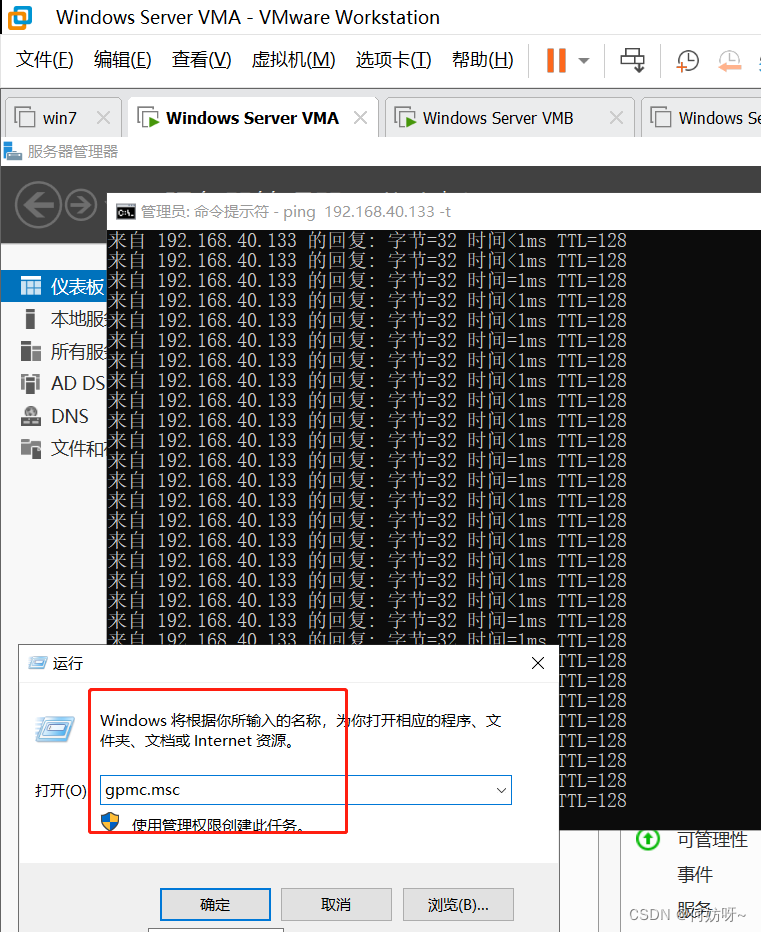
Task: Click the 浏览(B)... button
Action: 458,905
